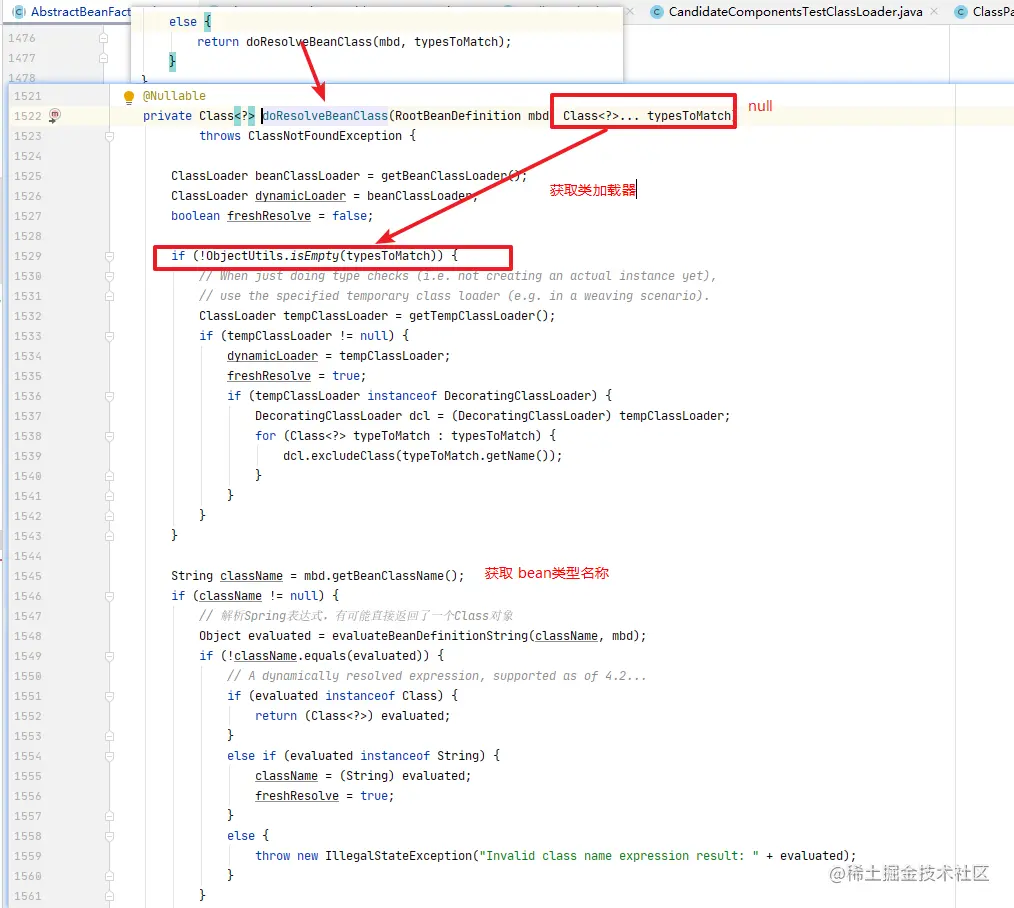Click the typesToMatch parameter on line 1522
The width and height of the screenshot is (1014, 908).
pyautogui.click(x=689, y=116)
